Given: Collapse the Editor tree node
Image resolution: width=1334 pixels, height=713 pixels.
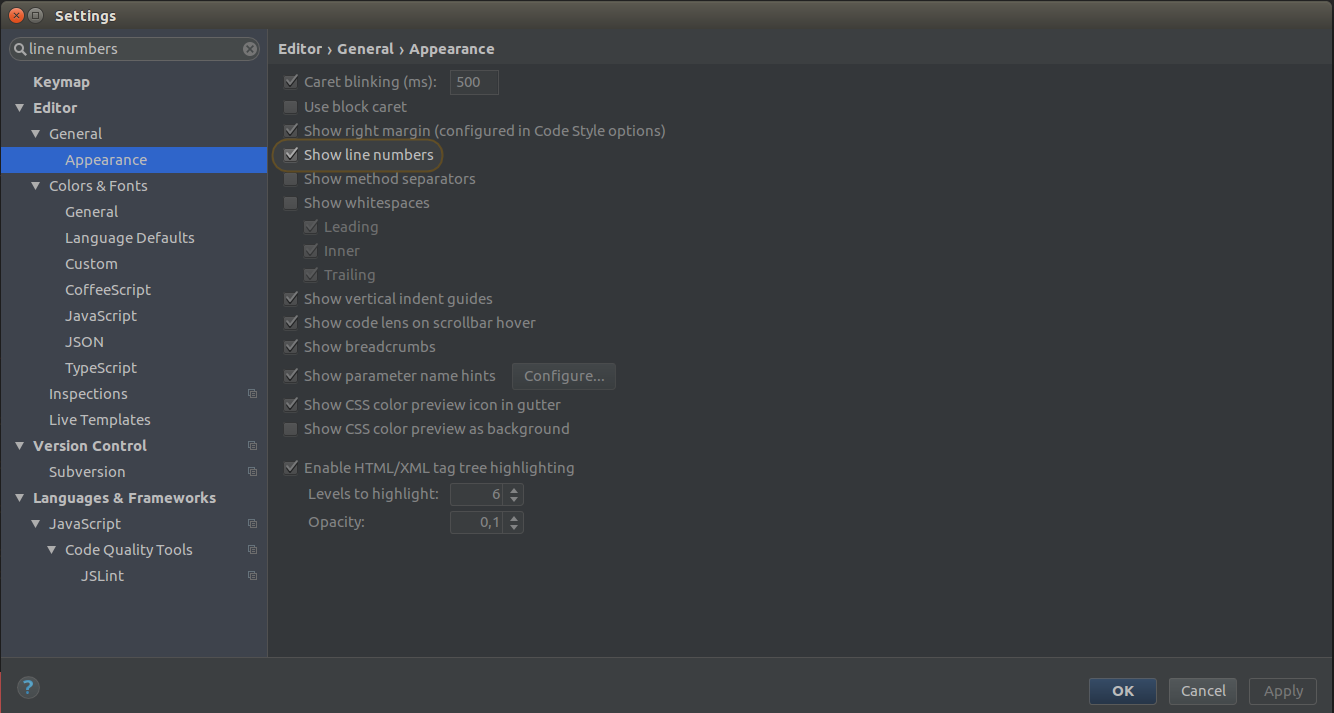Looking at the screenshot, I should [20, 108].
